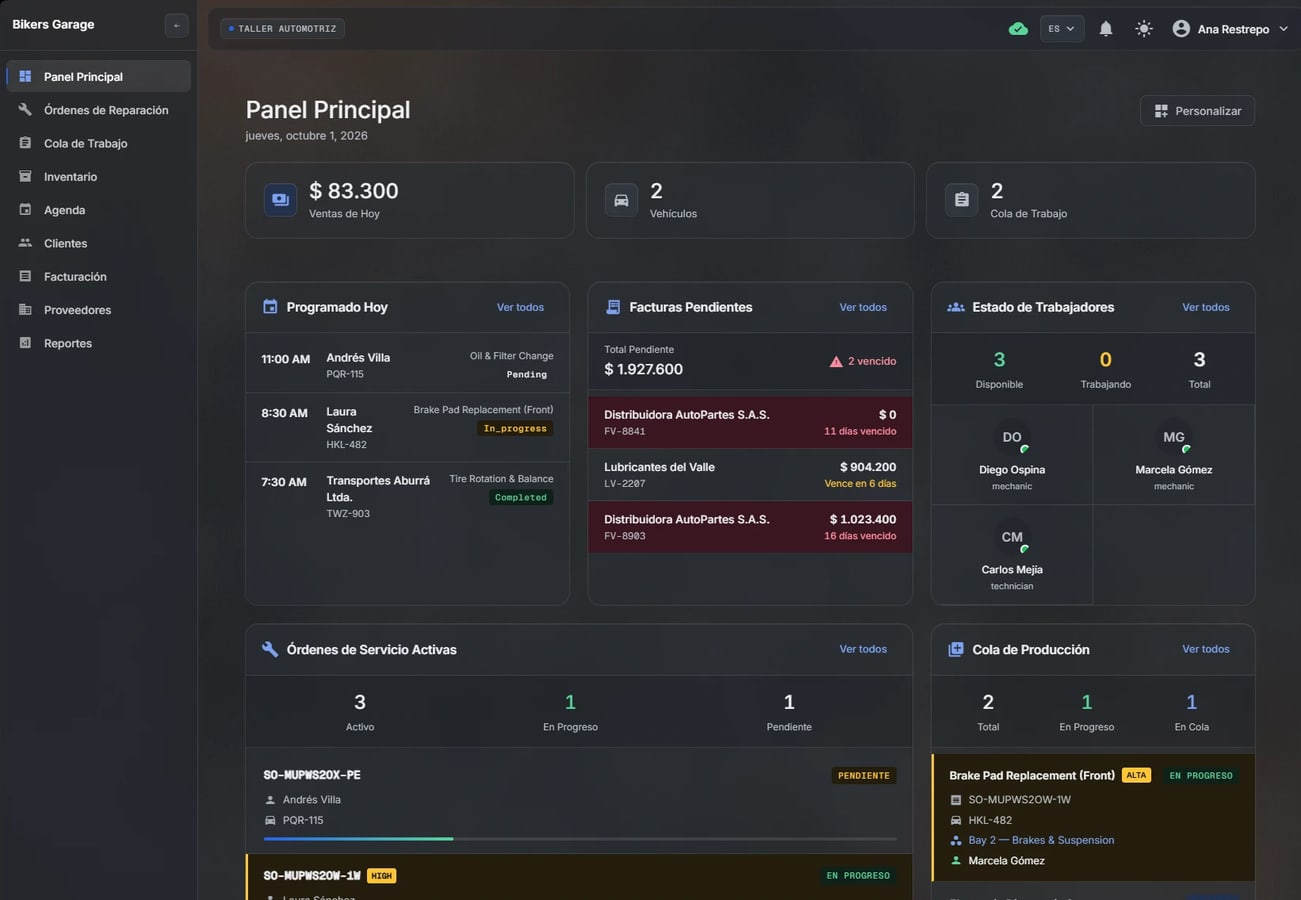Click the ALTA priority tag
1301x900 pixels.
[x=1136, y=775]
